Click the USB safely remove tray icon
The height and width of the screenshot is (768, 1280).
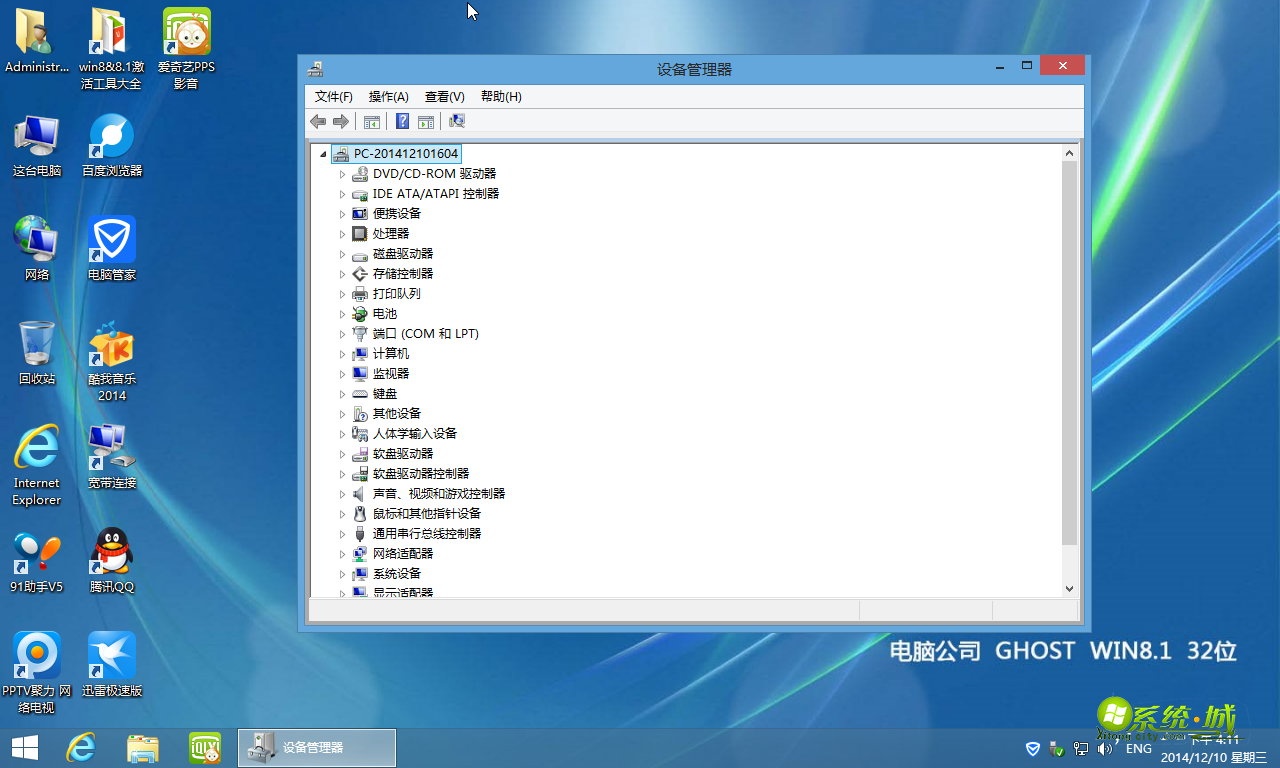[x=1056, y=748]
